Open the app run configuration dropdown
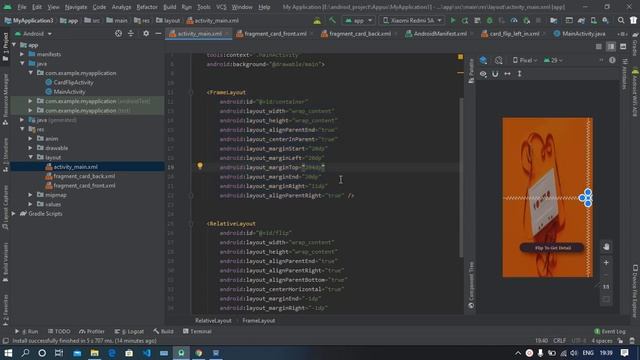 pos(358,20)
